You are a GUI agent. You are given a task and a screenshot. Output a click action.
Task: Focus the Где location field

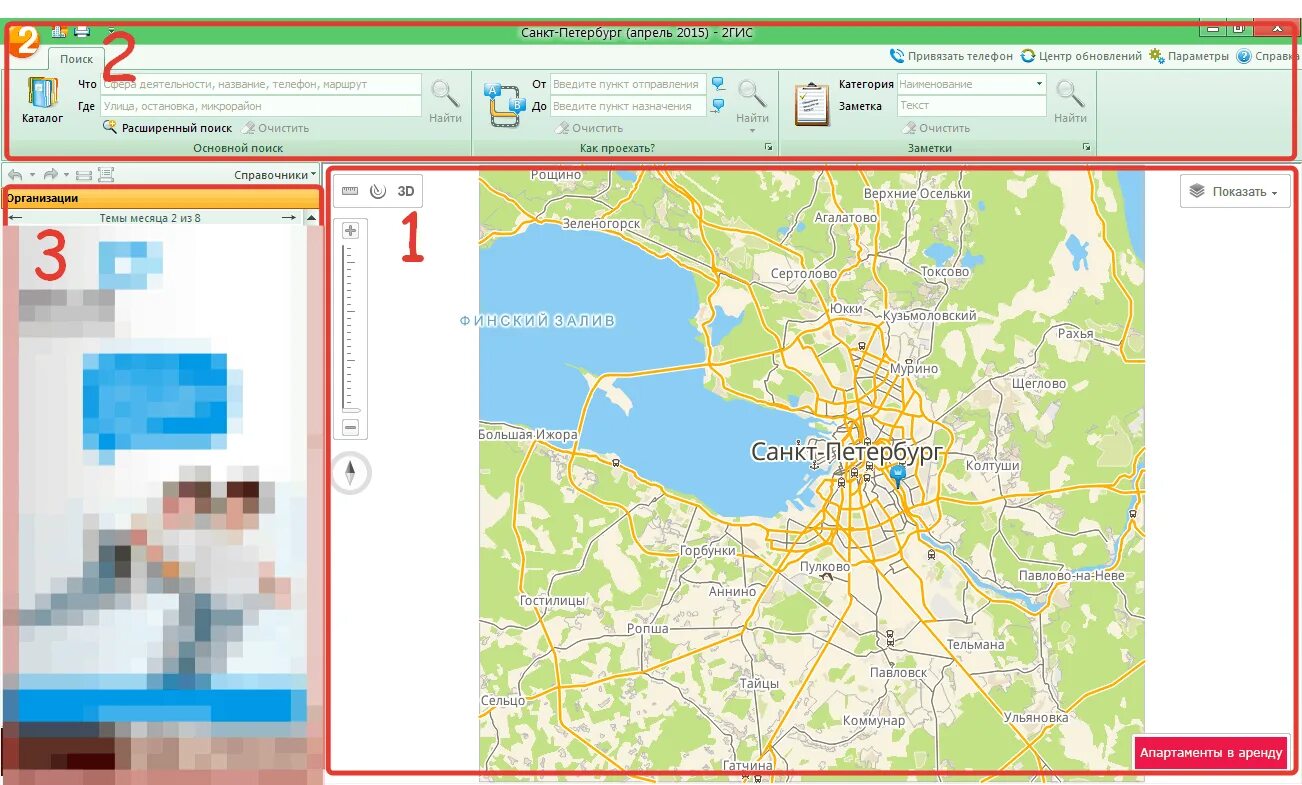click(x=260, y=106)
